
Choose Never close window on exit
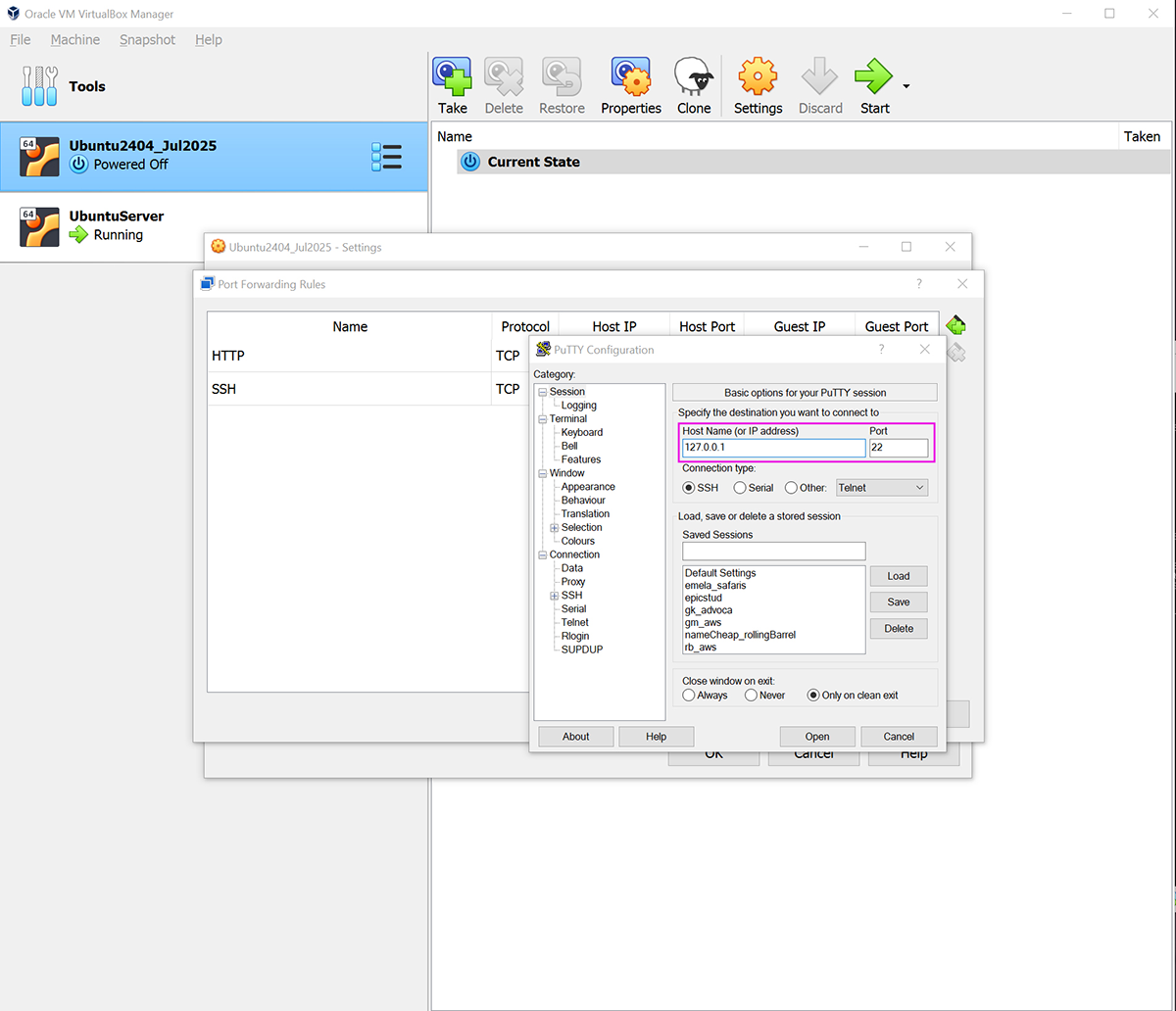(751, 696)
